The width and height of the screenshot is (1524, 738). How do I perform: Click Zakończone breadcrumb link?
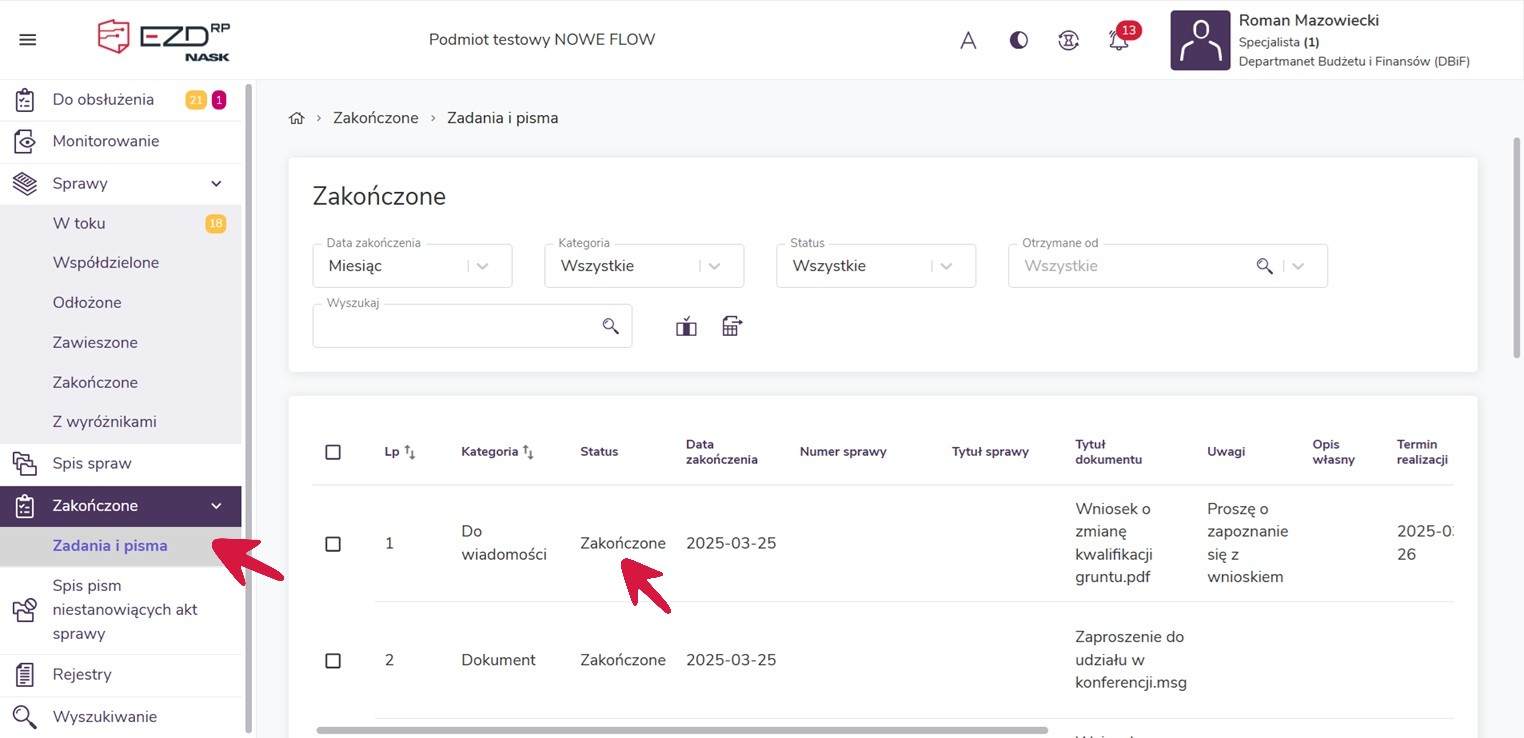pos(375,118)
